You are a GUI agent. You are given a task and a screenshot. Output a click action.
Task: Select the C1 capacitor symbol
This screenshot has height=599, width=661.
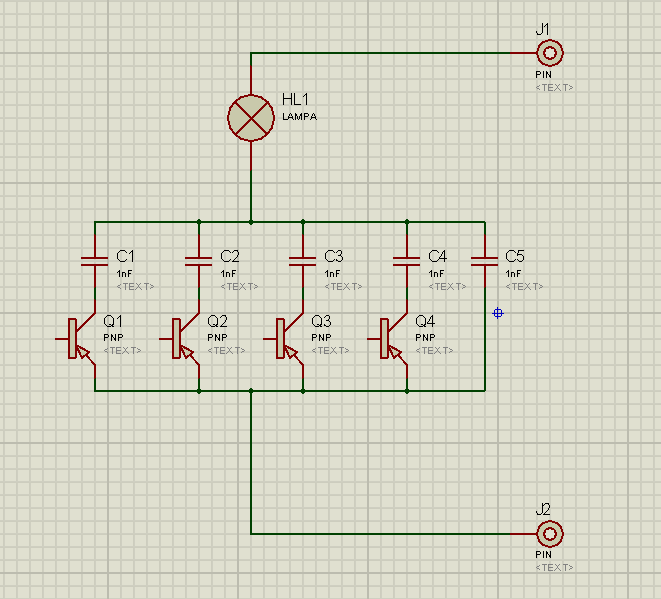tap(95, 260)
